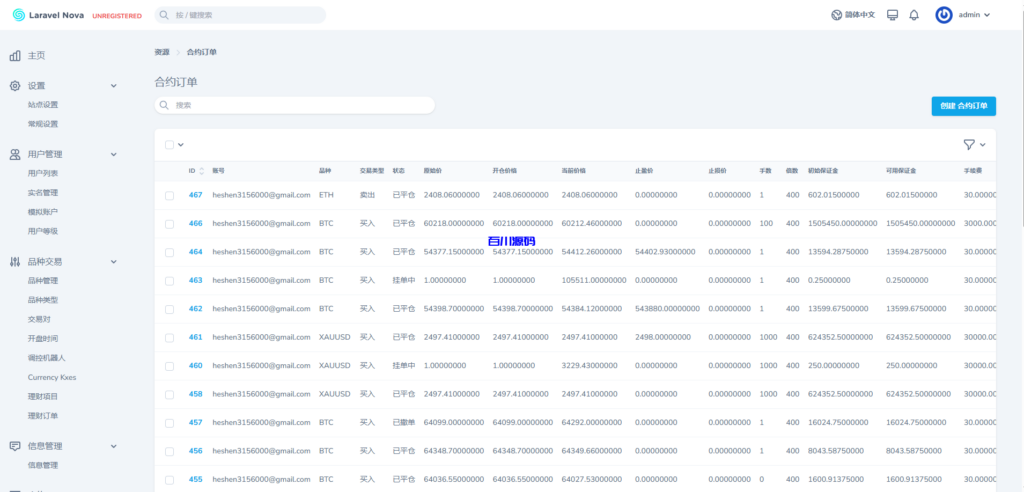Image resolution: width=1024 pixels, height=492 pixels.
Task: Collapse the 设置 section chevron
Action: coord(114,86)
